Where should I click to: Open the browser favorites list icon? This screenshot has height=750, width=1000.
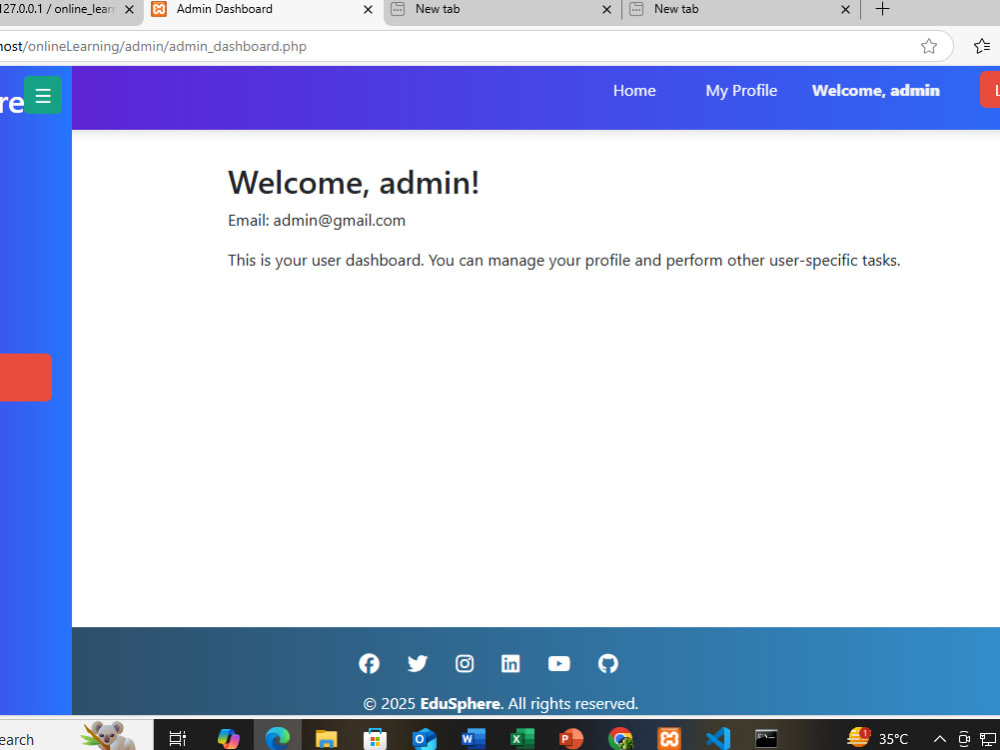point(982,46)
